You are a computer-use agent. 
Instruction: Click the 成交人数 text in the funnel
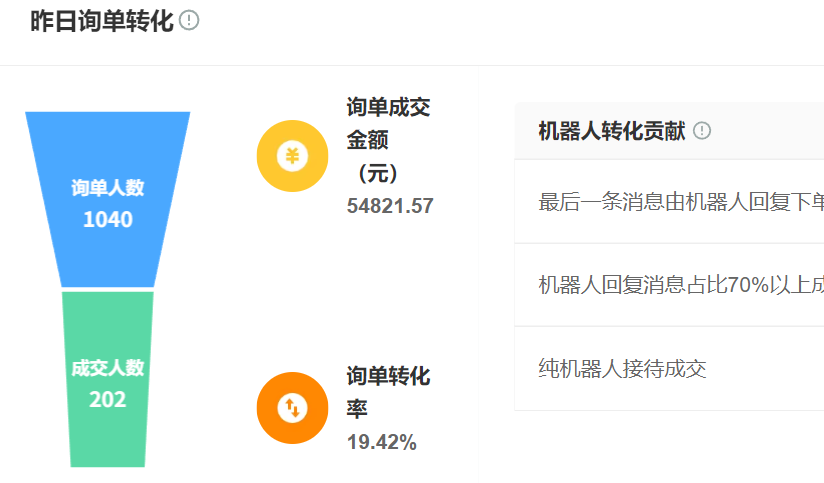108,368
